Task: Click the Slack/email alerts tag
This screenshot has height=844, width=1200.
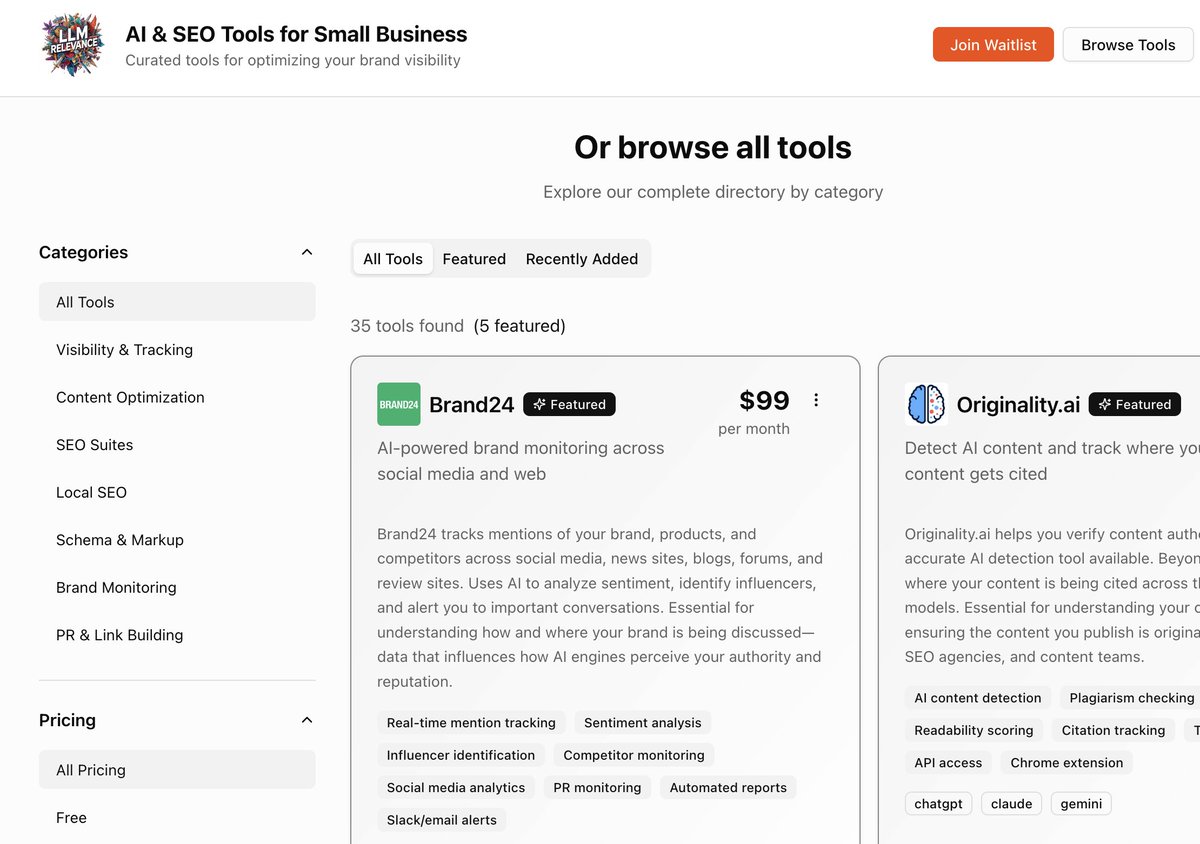Action: click(442, 820)
